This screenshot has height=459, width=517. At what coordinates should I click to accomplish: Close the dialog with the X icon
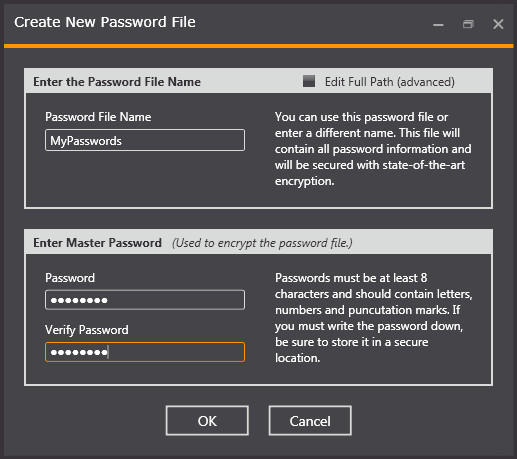(498, 24)
